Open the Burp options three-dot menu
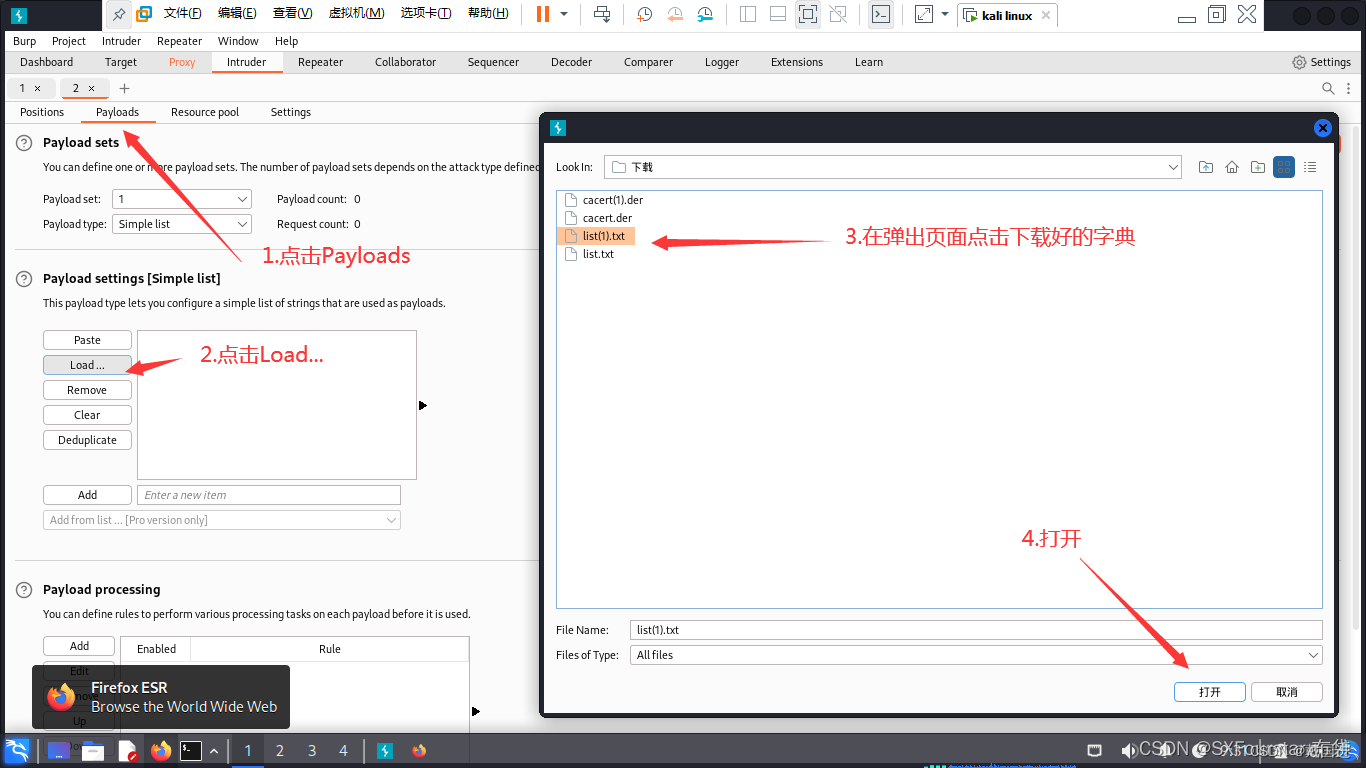Viewport: 1366px width, 768px height. [1347, 88]
